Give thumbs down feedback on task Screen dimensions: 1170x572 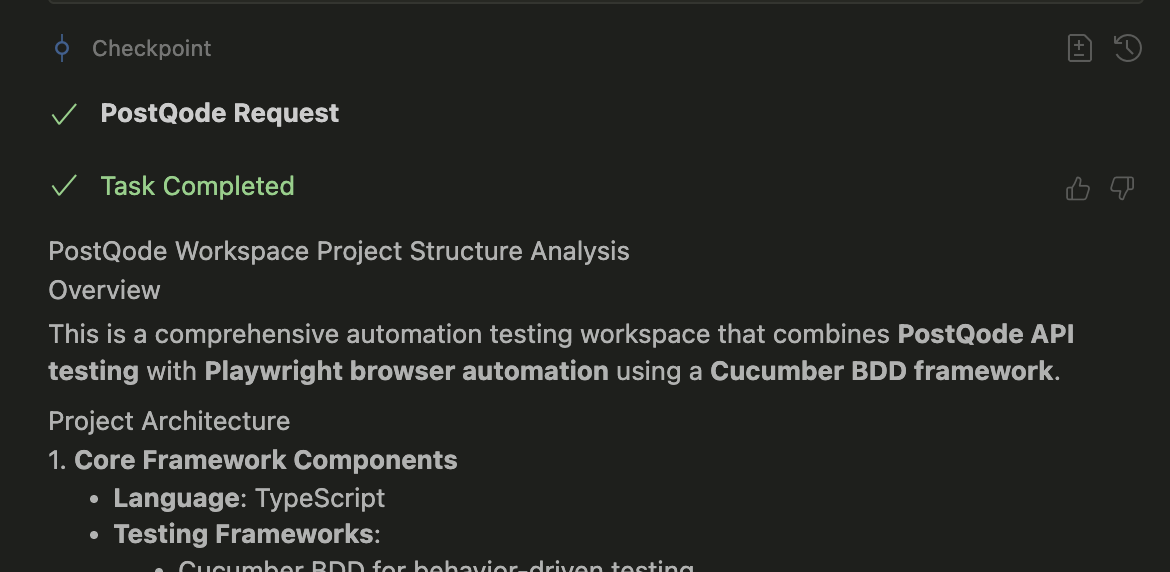pyautogui.click(x=1123, y=188)
